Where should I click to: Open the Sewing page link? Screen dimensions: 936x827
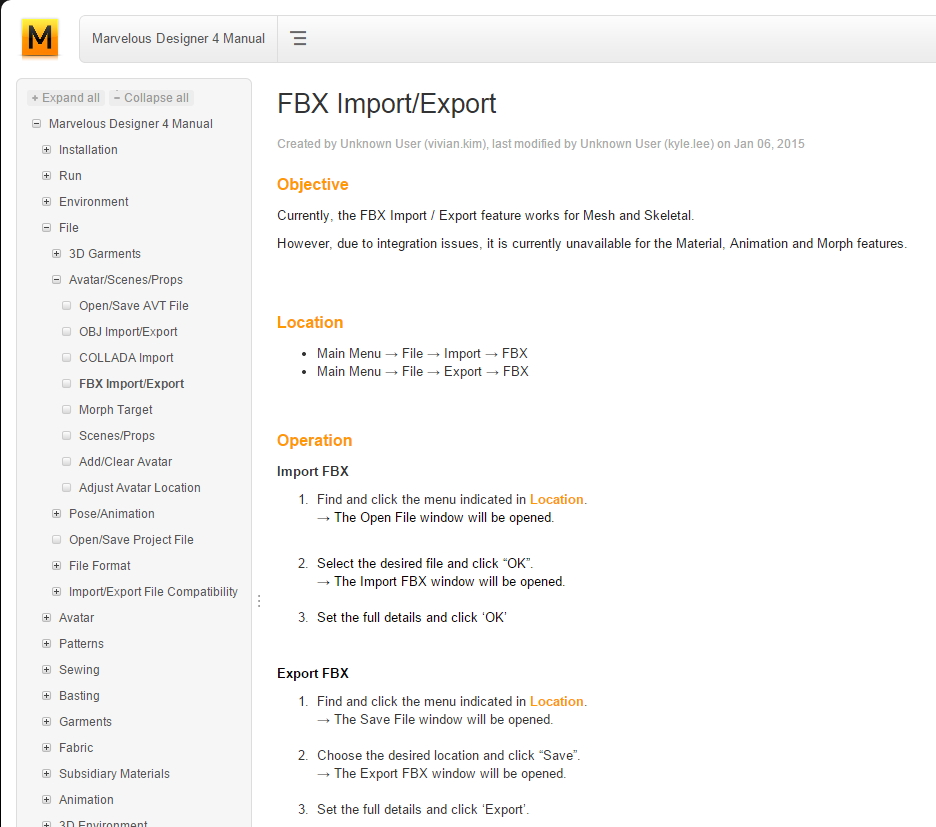coord(79,670)
